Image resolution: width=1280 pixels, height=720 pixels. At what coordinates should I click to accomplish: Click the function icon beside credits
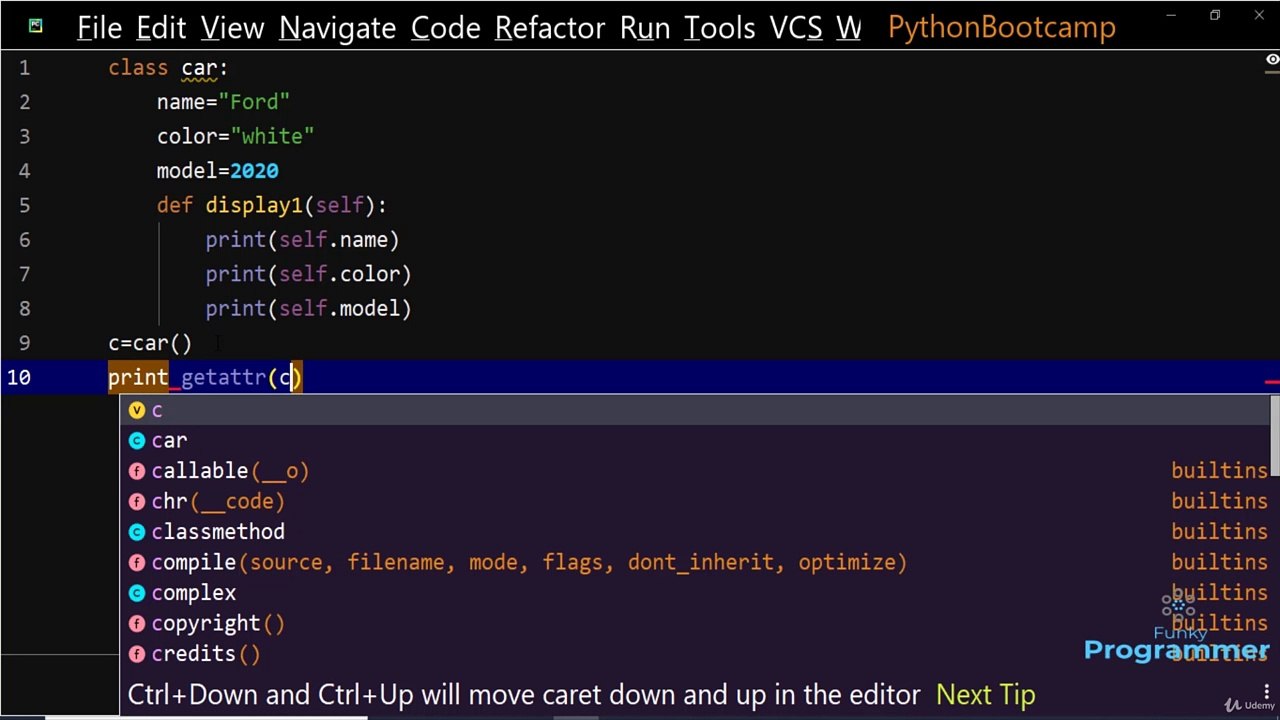(x=137, y=654)
